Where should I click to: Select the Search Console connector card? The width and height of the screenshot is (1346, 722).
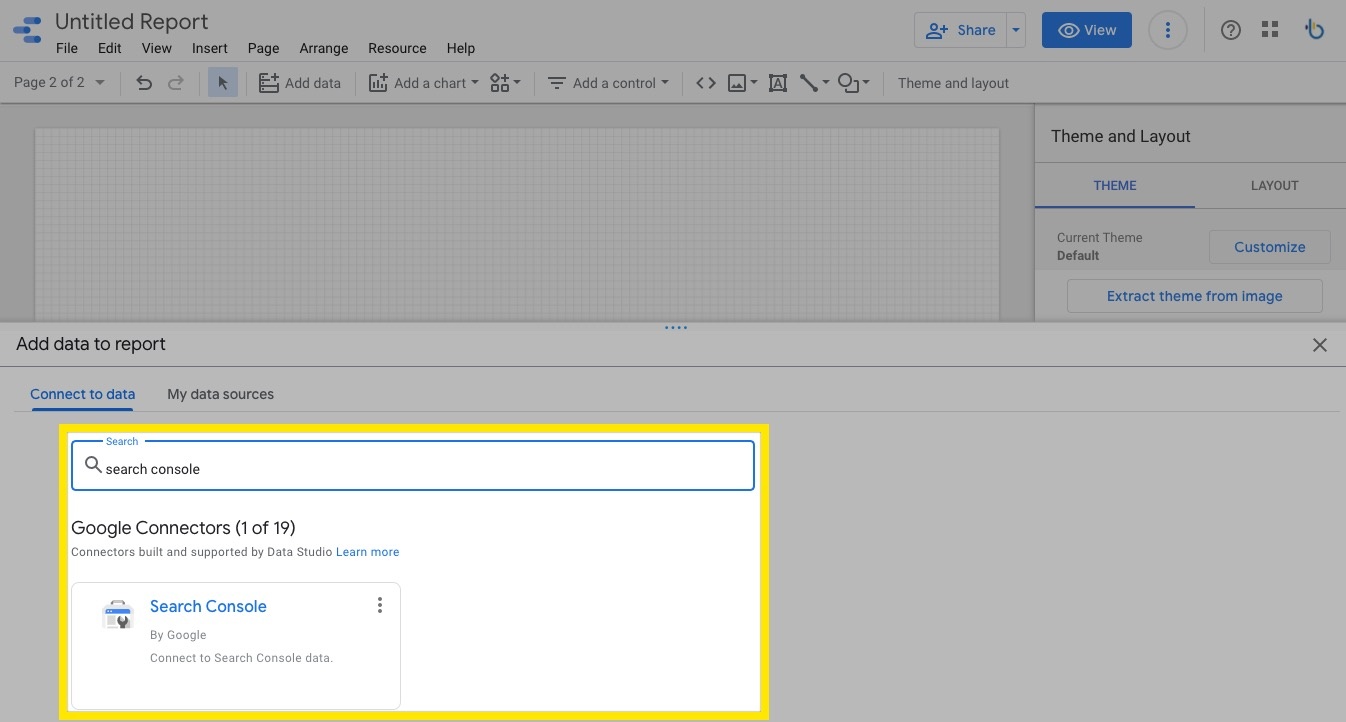[x=236, y=645]
